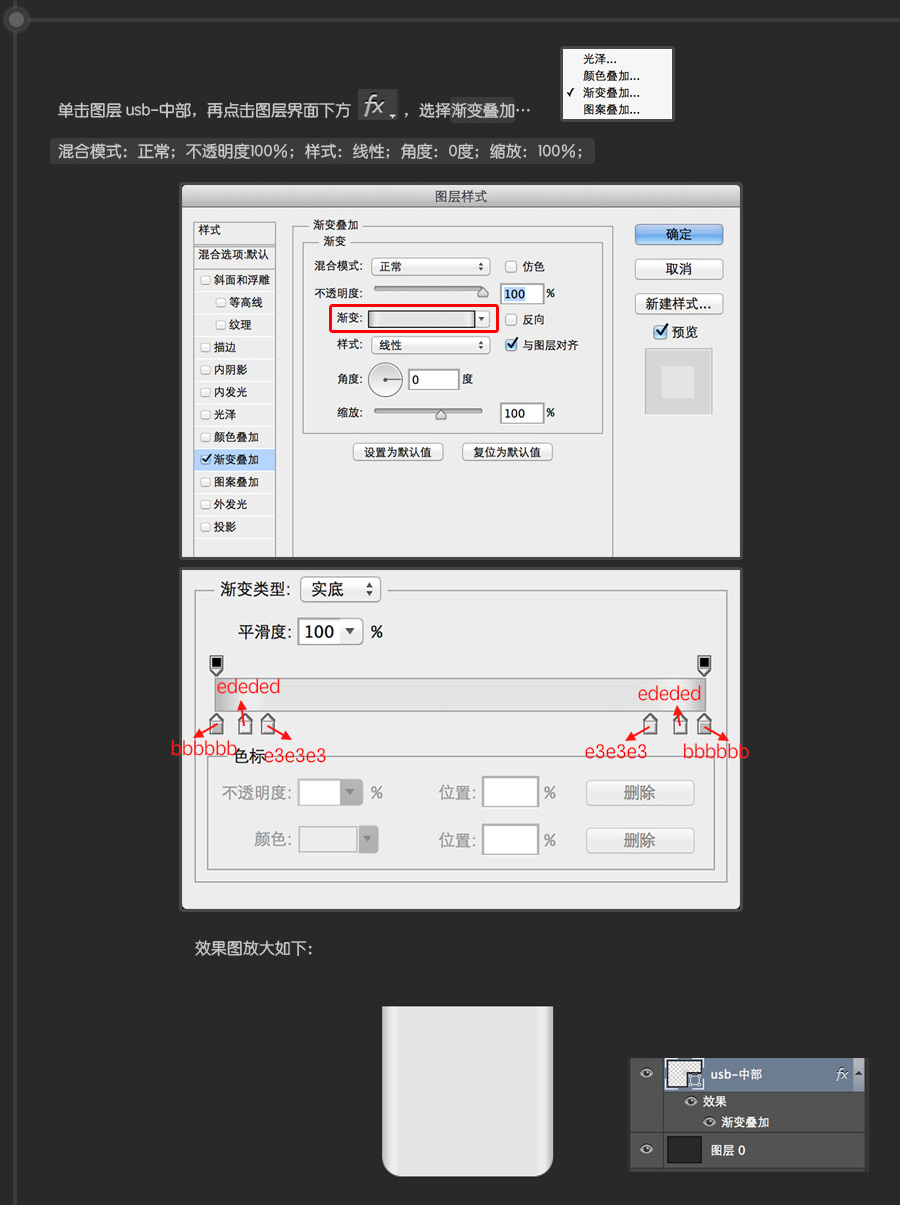Image resolution: width=900 pixels, height=1205 pixels.
Task: Enable the 等高线 checkbox
Action: point(221,302)
